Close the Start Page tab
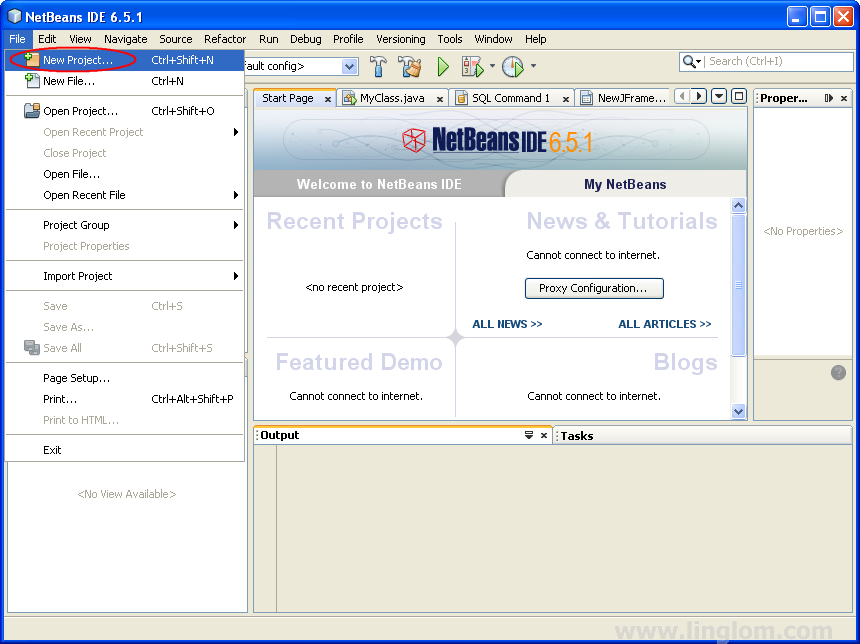The image size is (860, 644). [327, 99]
